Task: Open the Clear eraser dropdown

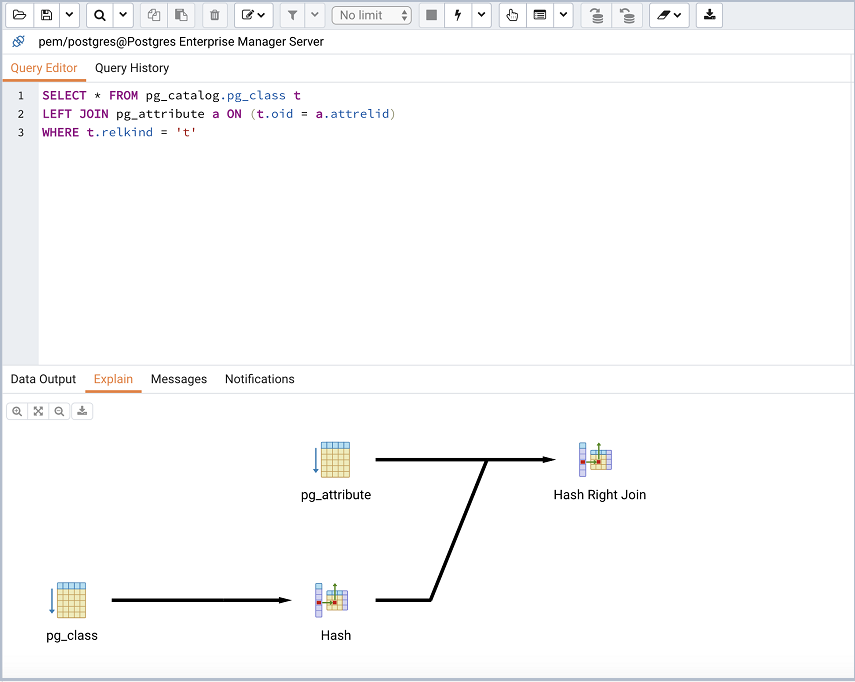Action: click(x=669, y=15)
